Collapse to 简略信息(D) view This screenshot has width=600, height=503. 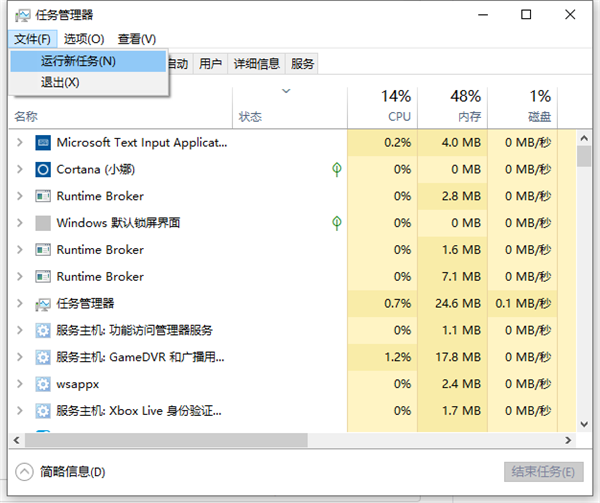(x=62, y=472)
